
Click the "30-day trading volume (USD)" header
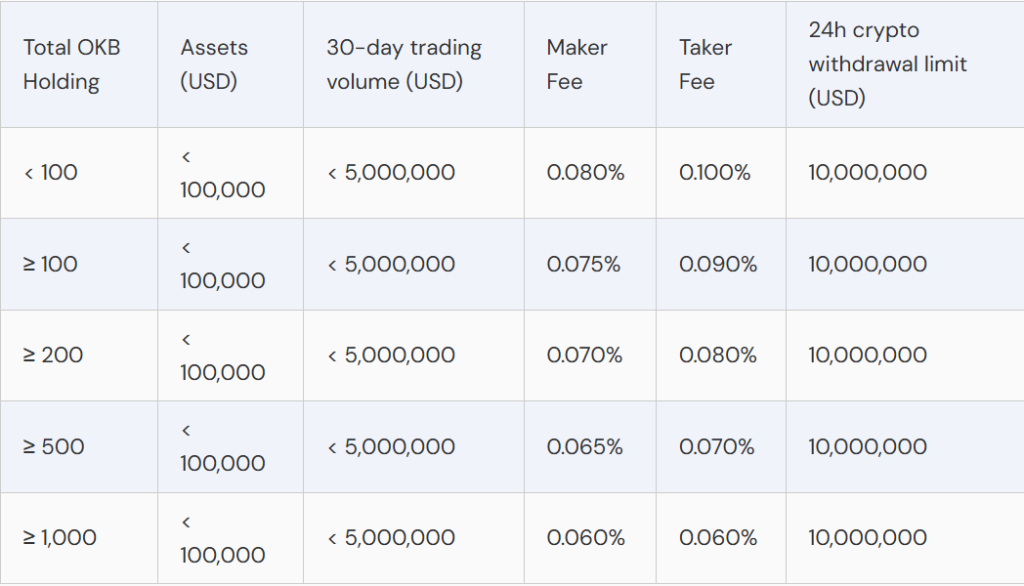(x=404, y=64)
